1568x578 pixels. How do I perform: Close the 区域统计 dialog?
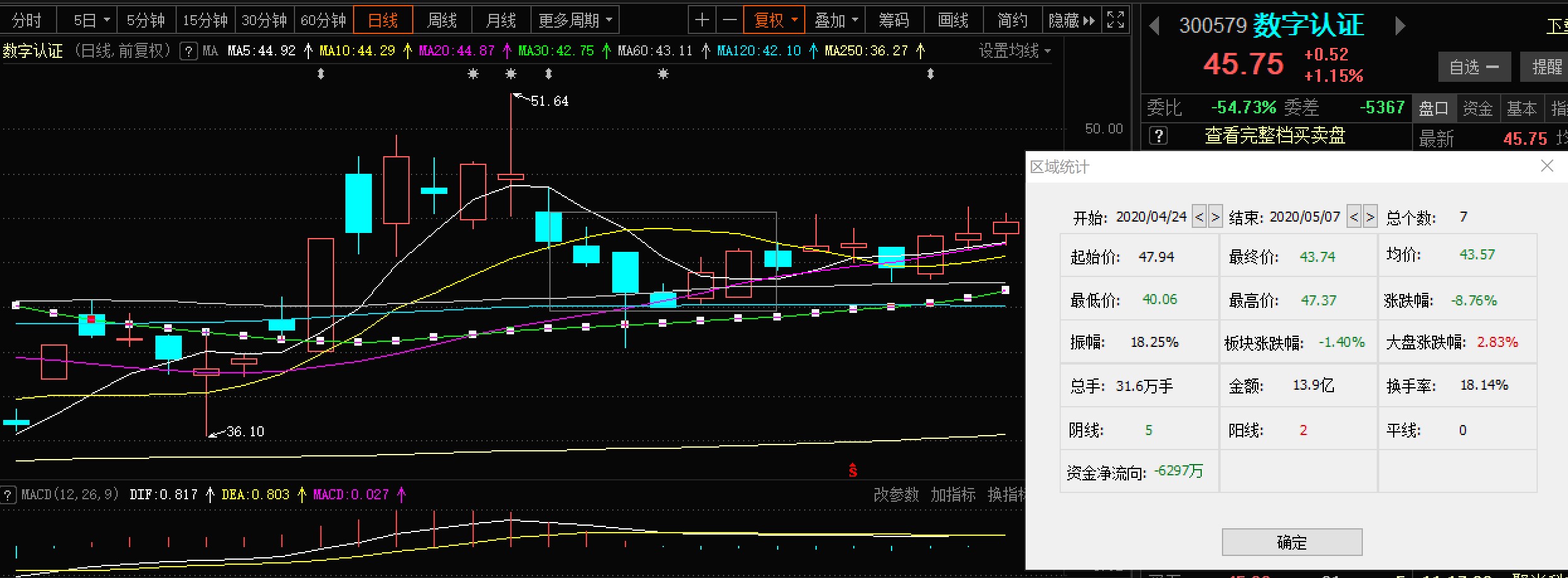(x=1547, y=166)
